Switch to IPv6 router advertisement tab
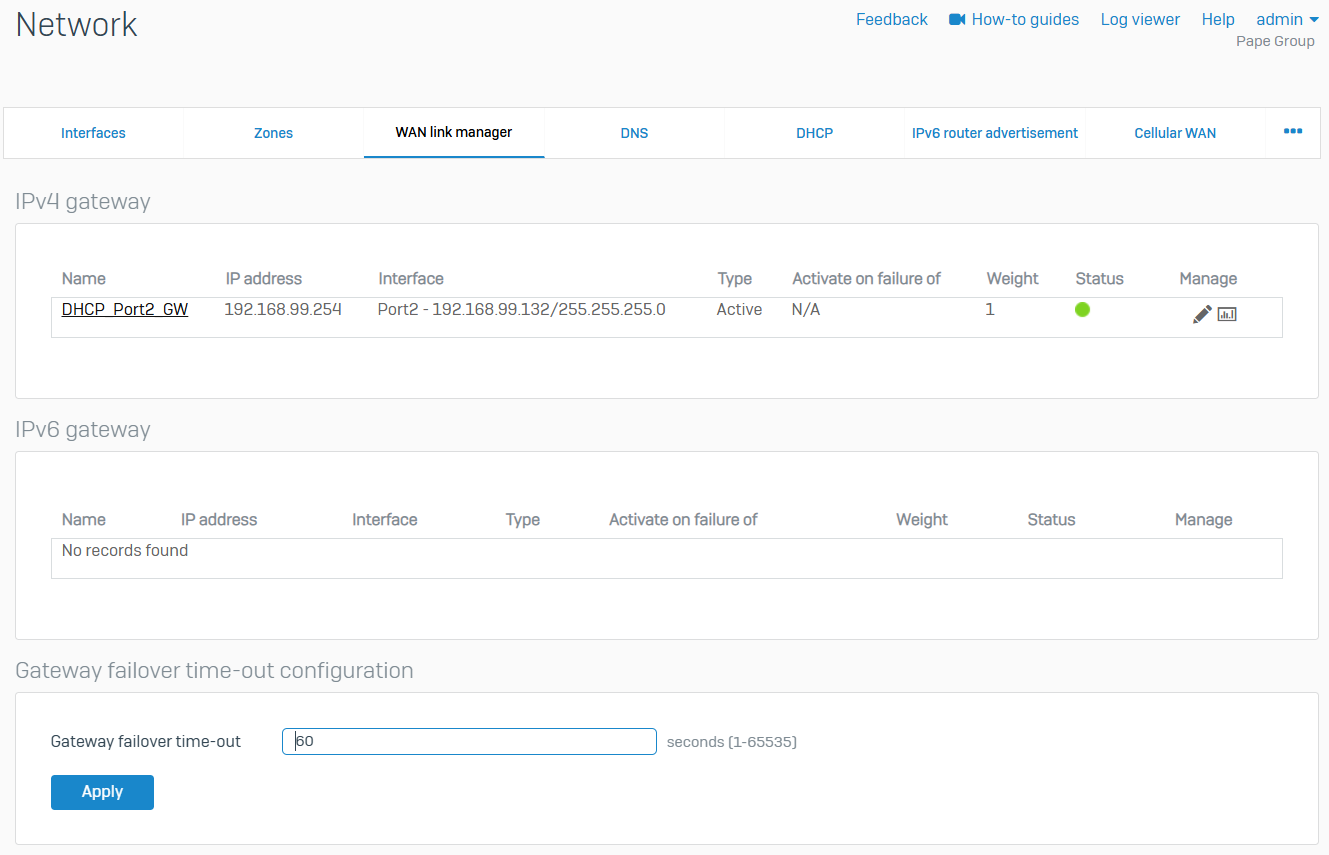1329x855 pixels. click(x=994, y=133)
